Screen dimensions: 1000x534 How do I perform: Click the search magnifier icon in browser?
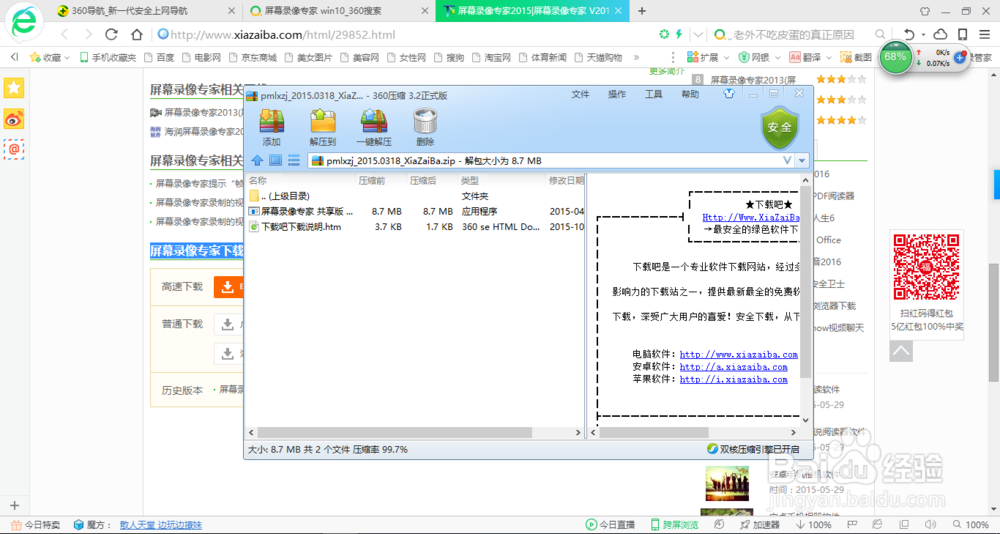879,34
